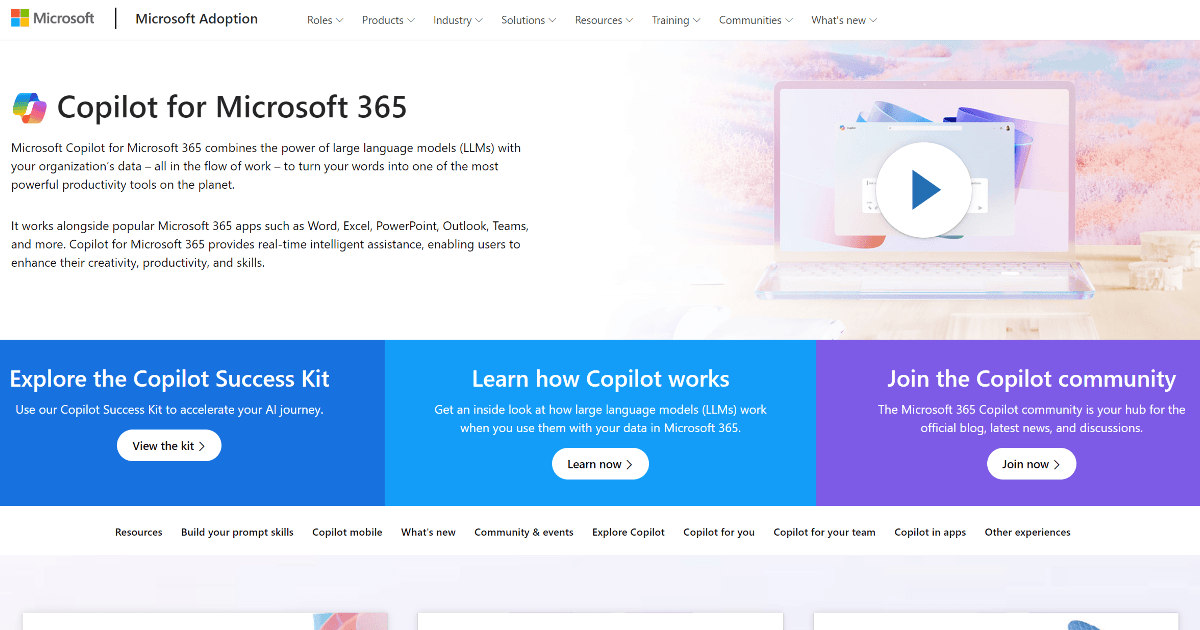Click the Microsoft four-square logo
Viewport: 1200px width, 630px height.
[22, 17]
